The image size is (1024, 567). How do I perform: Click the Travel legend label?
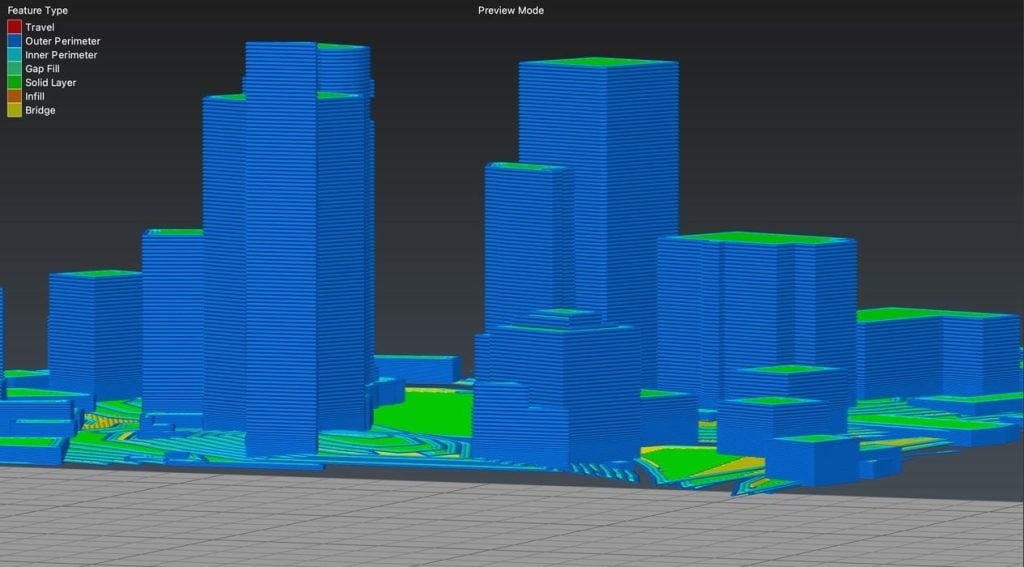coord(40,27)
